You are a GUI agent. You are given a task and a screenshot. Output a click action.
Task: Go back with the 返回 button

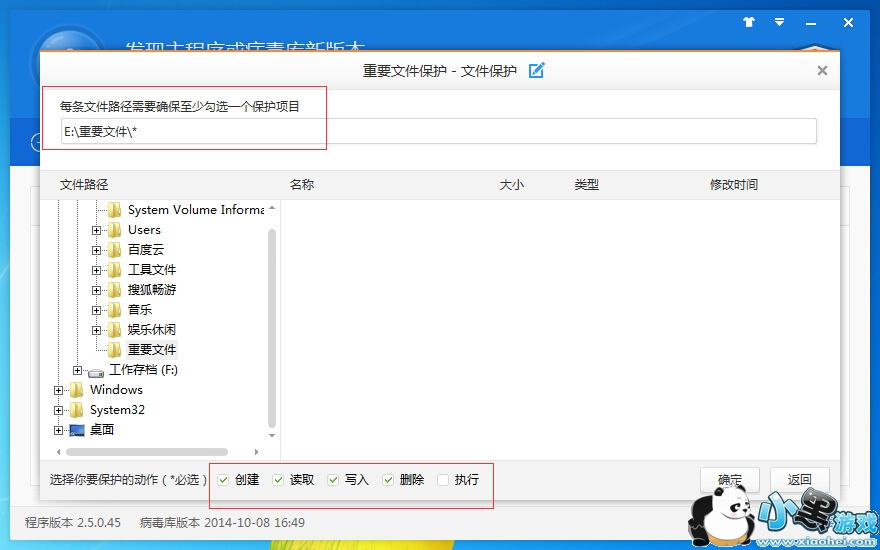[799, 480]
